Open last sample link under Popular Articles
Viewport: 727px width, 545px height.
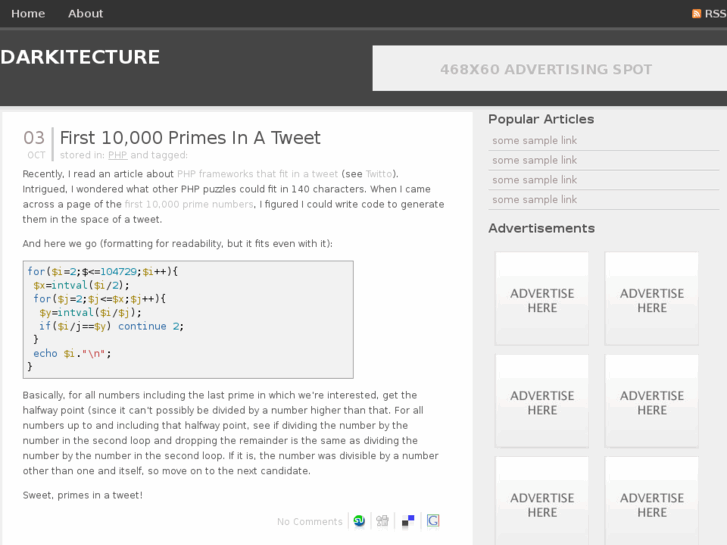tap(534, 200)
